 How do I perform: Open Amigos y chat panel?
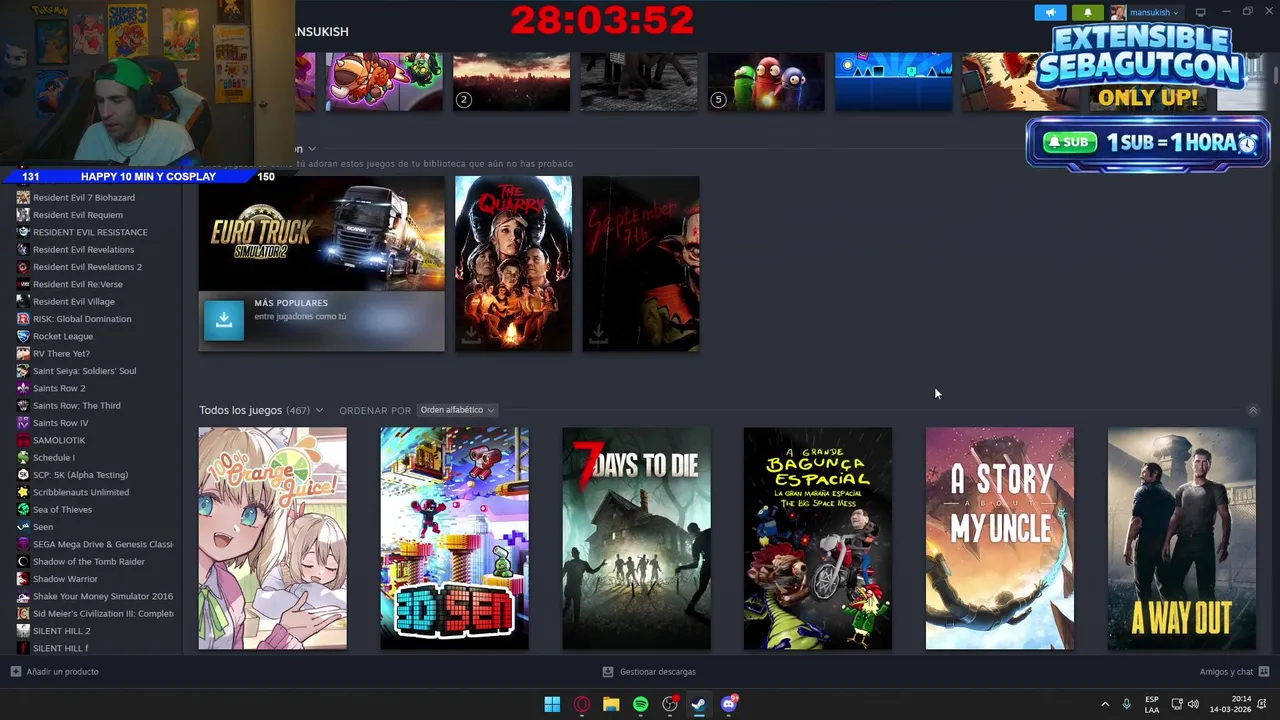(1234, 672)
